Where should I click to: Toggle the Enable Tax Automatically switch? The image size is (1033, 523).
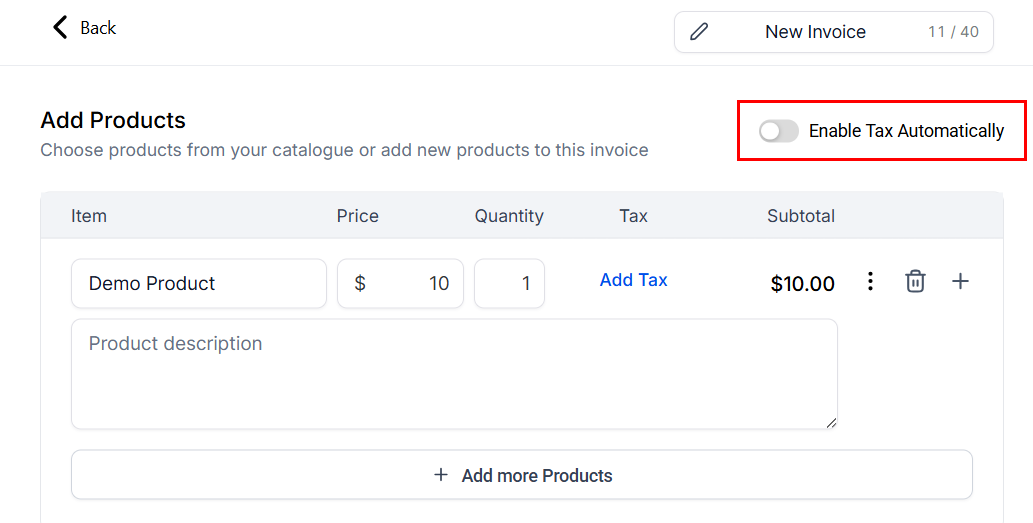778,131
